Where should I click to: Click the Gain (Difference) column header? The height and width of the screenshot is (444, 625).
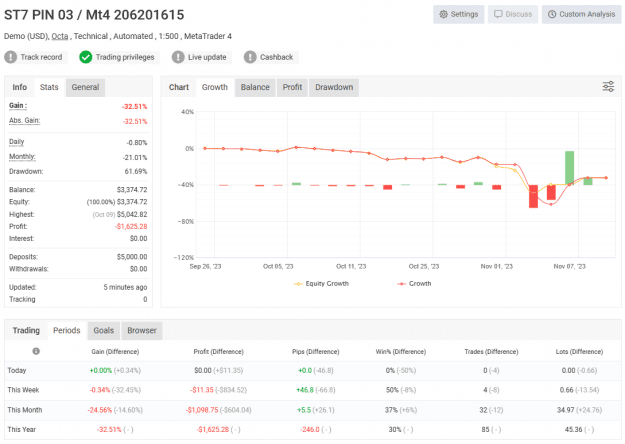[x=115, y=352]
